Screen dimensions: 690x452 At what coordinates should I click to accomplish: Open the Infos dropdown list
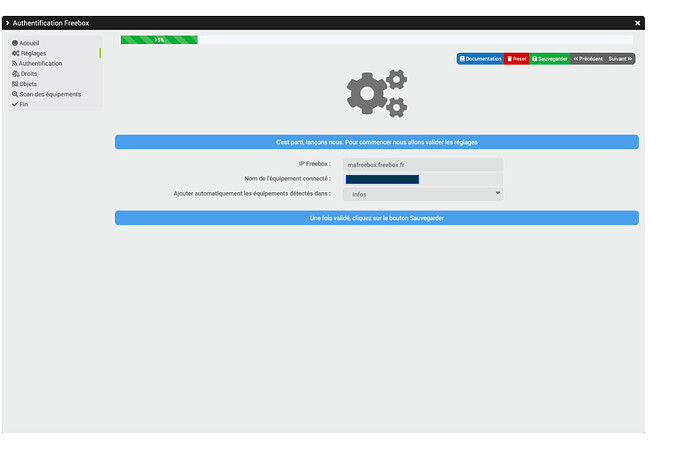click(423, 194)
